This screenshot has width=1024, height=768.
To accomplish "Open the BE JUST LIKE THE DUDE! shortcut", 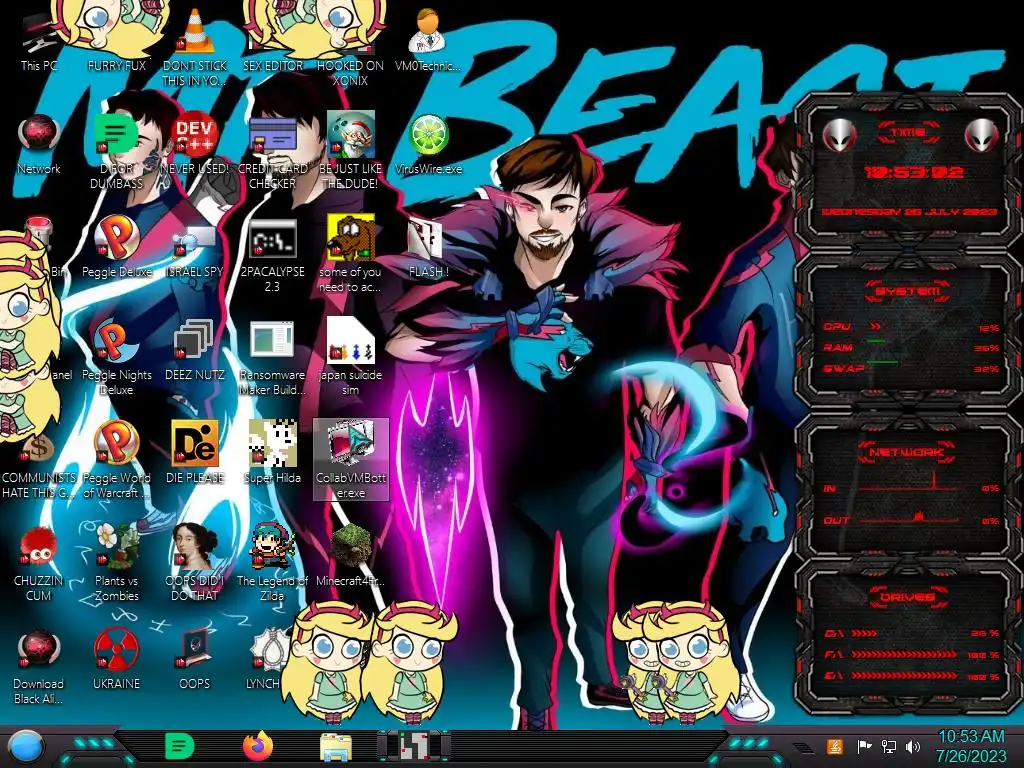I will tap(350, 150).
